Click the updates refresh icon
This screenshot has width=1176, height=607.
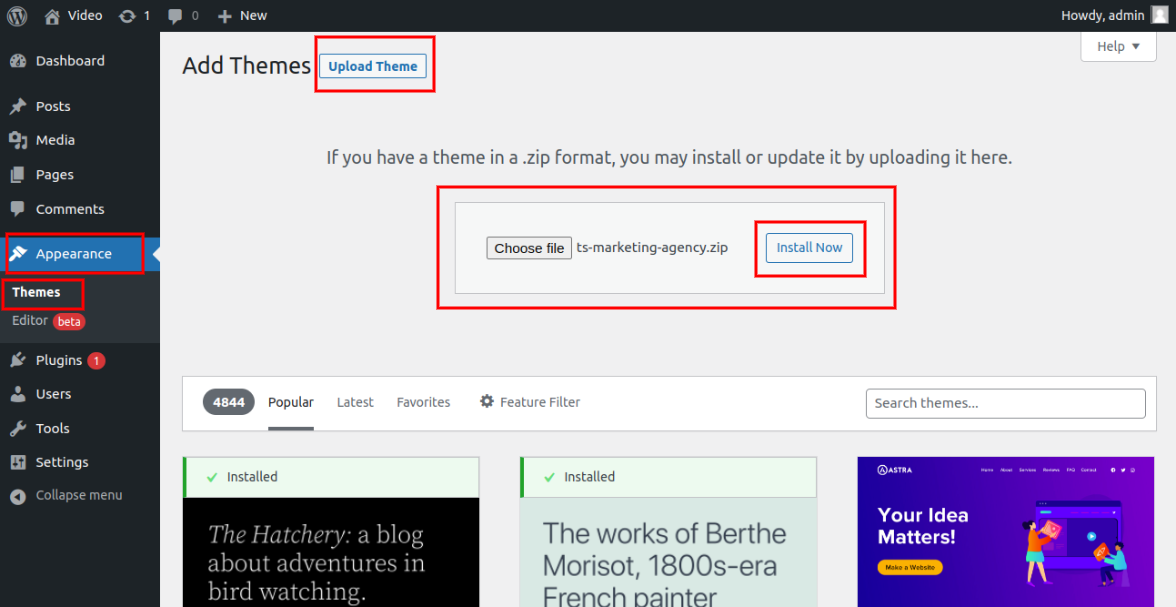[x=126, y=15]
